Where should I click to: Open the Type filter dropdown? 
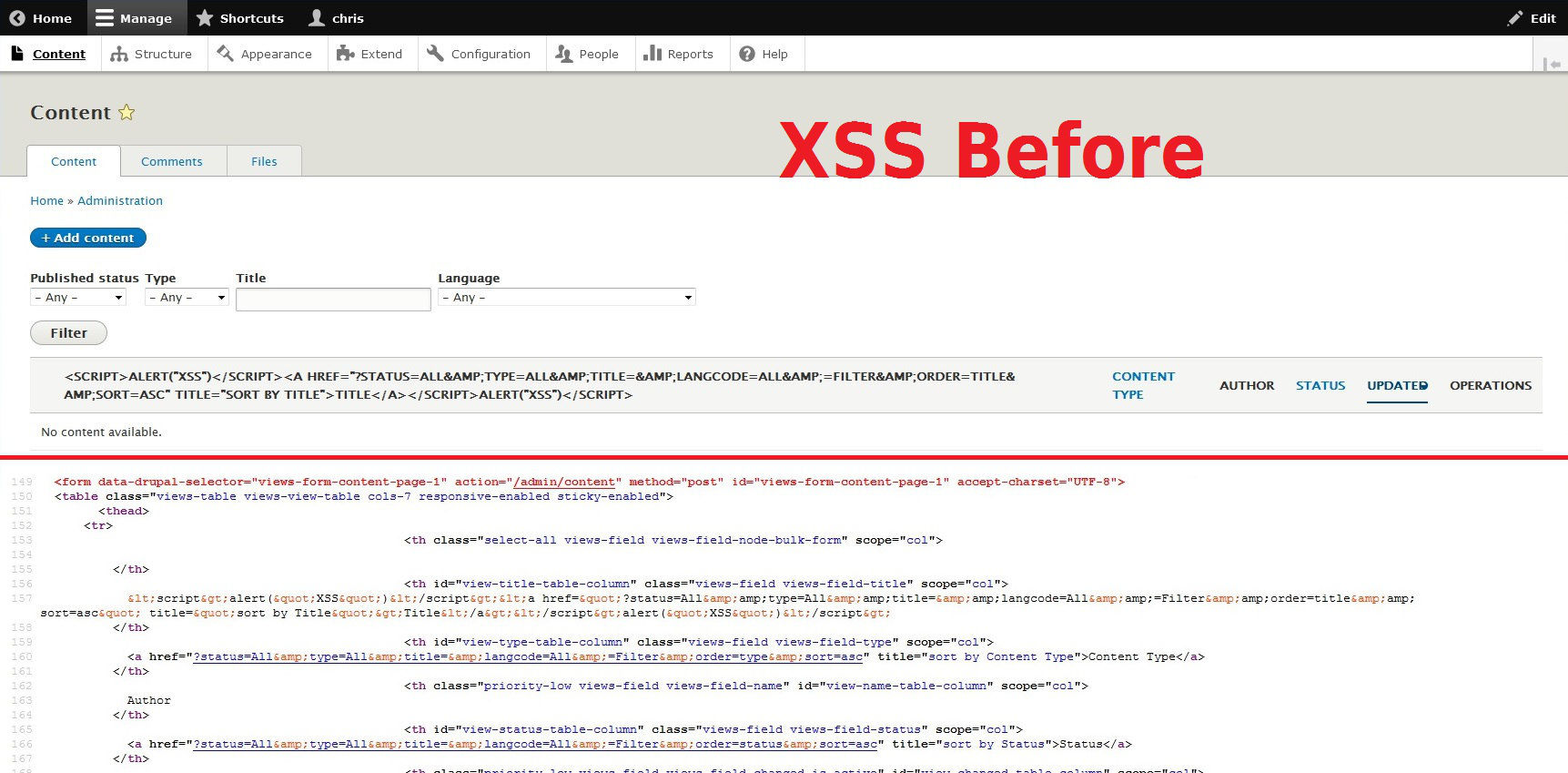coord(187,297)
